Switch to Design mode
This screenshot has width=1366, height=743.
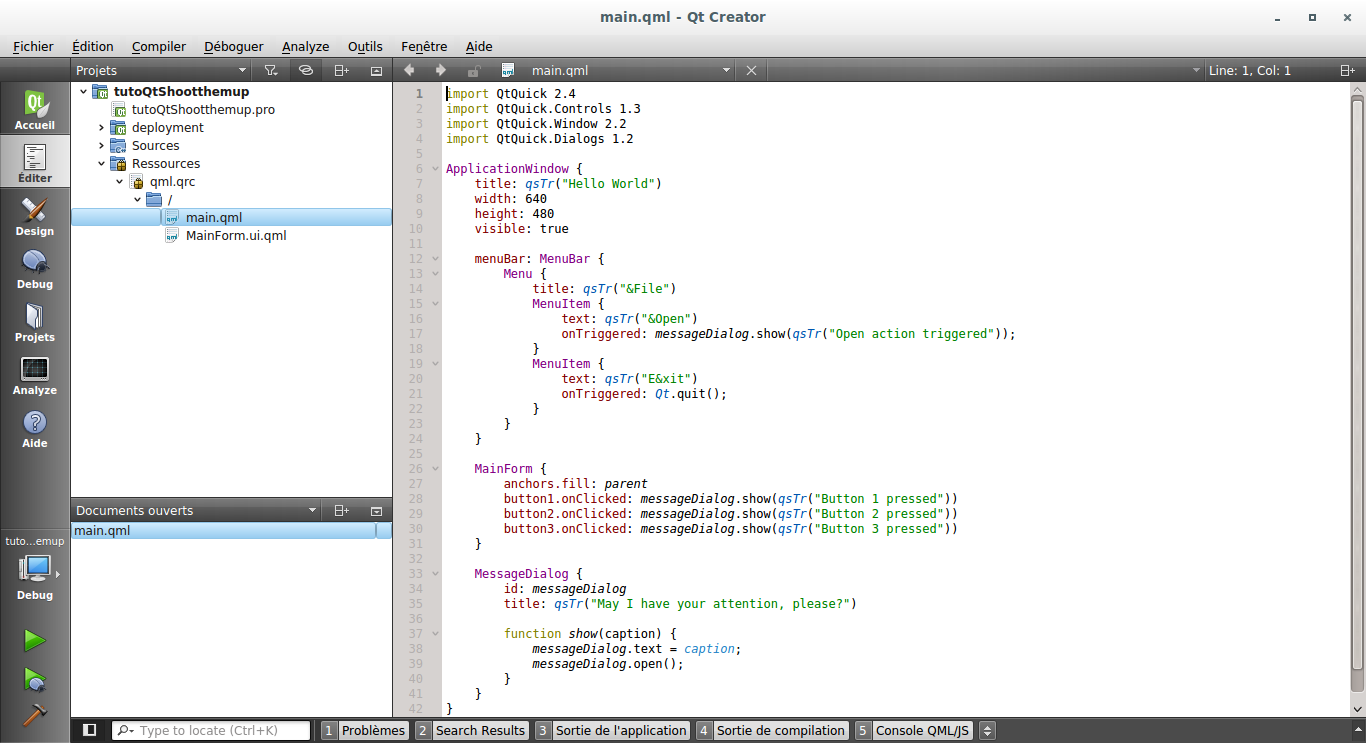(34, 216)
